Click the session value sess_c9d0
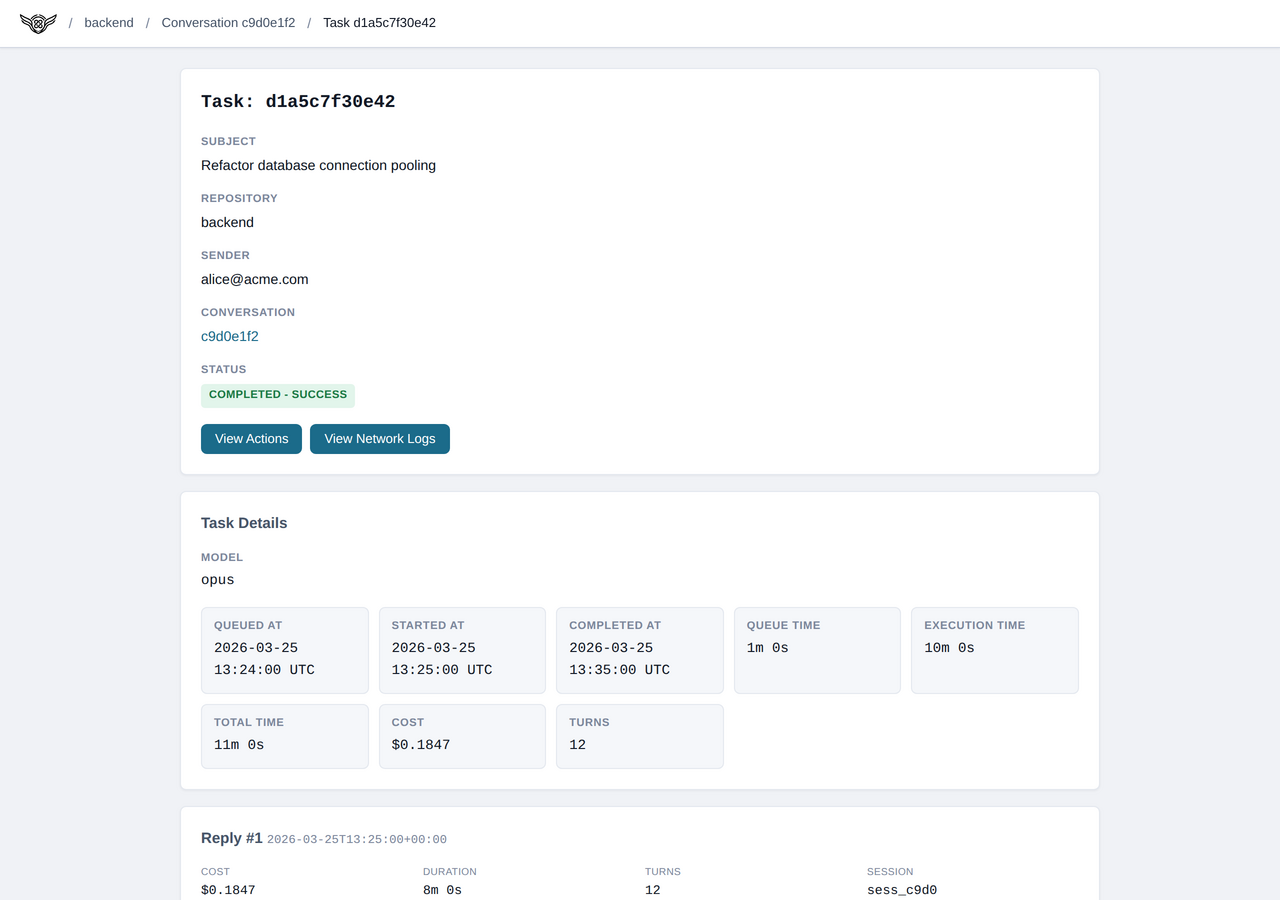Viewport: 1280px width, 900px height. [x=902, y=890]
